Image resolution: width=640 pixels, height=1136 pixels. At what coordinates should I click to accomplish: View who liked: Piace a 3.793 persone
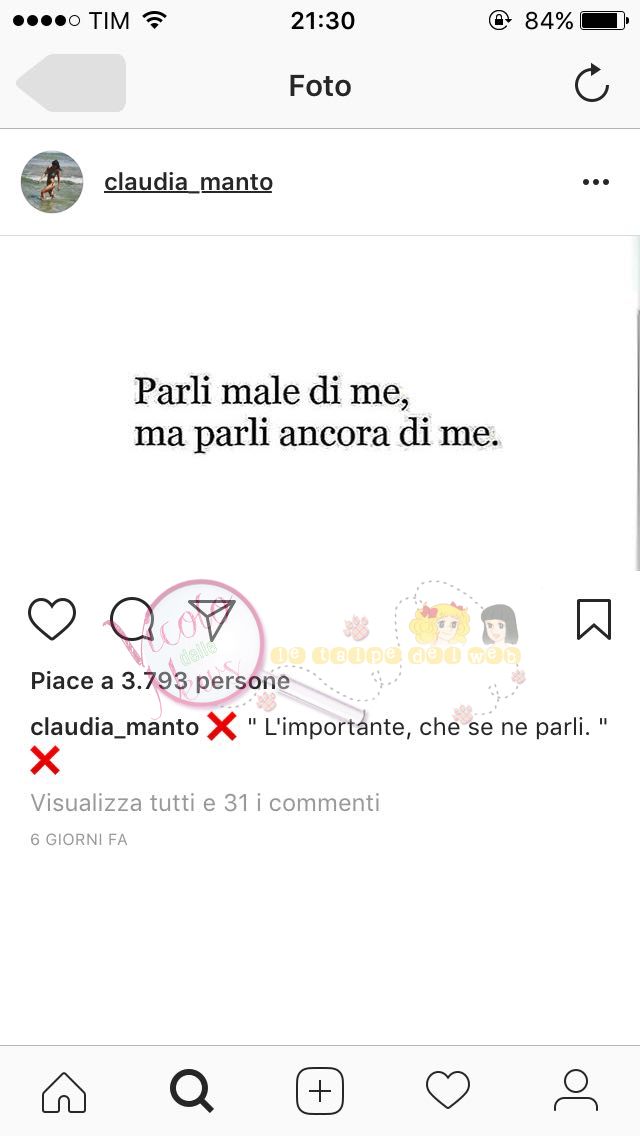(160, 681)
